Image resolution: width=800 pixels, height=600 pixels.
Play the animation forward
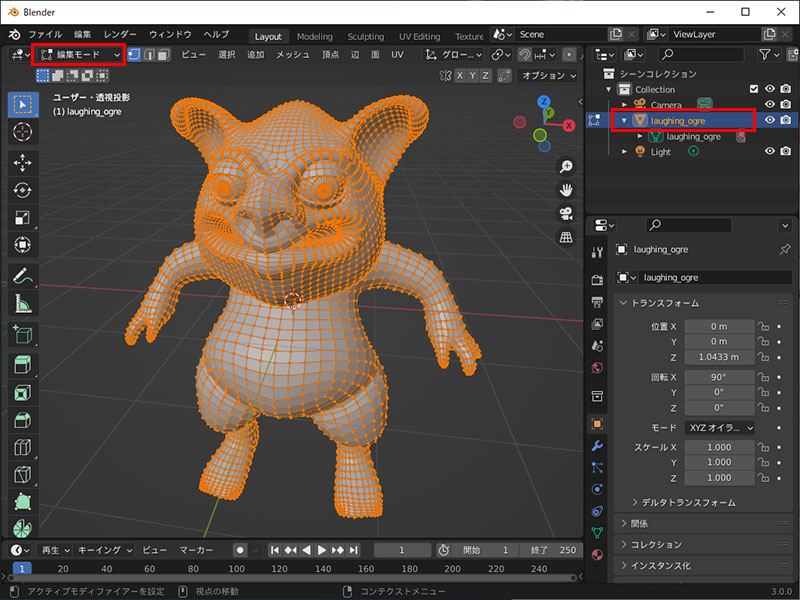(x=321, y=550)
